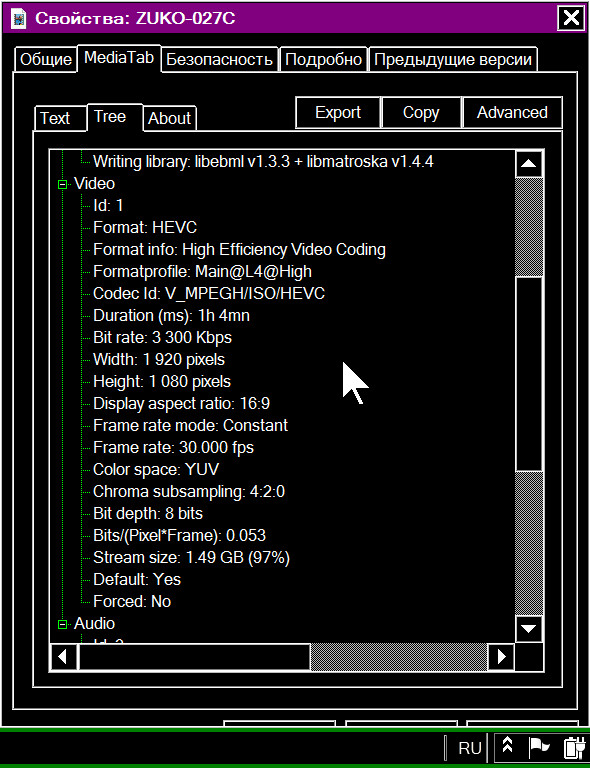Open the Общие tab
Image resolution: width=590 pixels, height=768 pixels.
pyautogui.click(x=46, y=59)
